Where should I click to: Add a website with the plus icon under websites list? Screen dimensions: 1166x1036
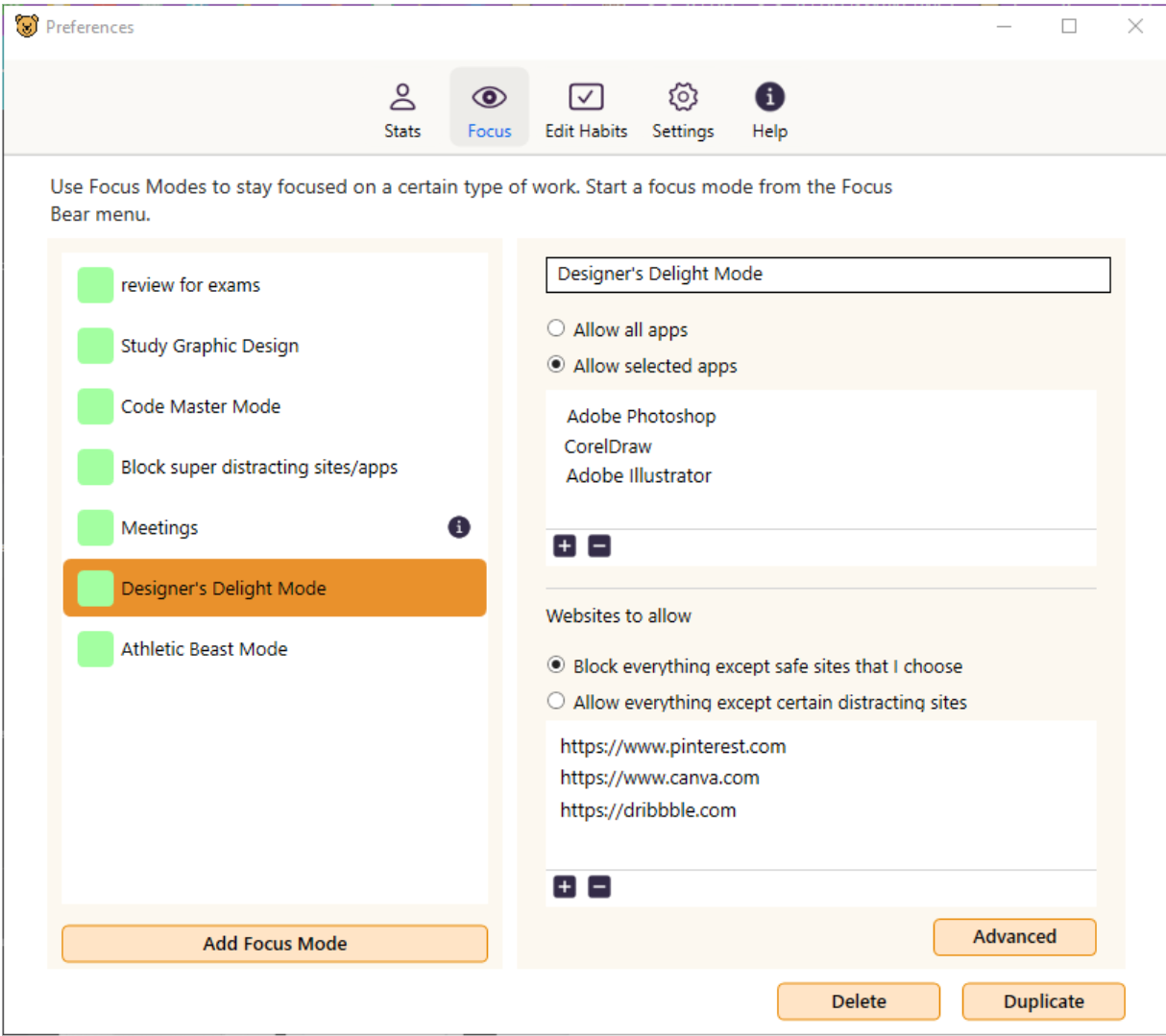click(565, 887)
